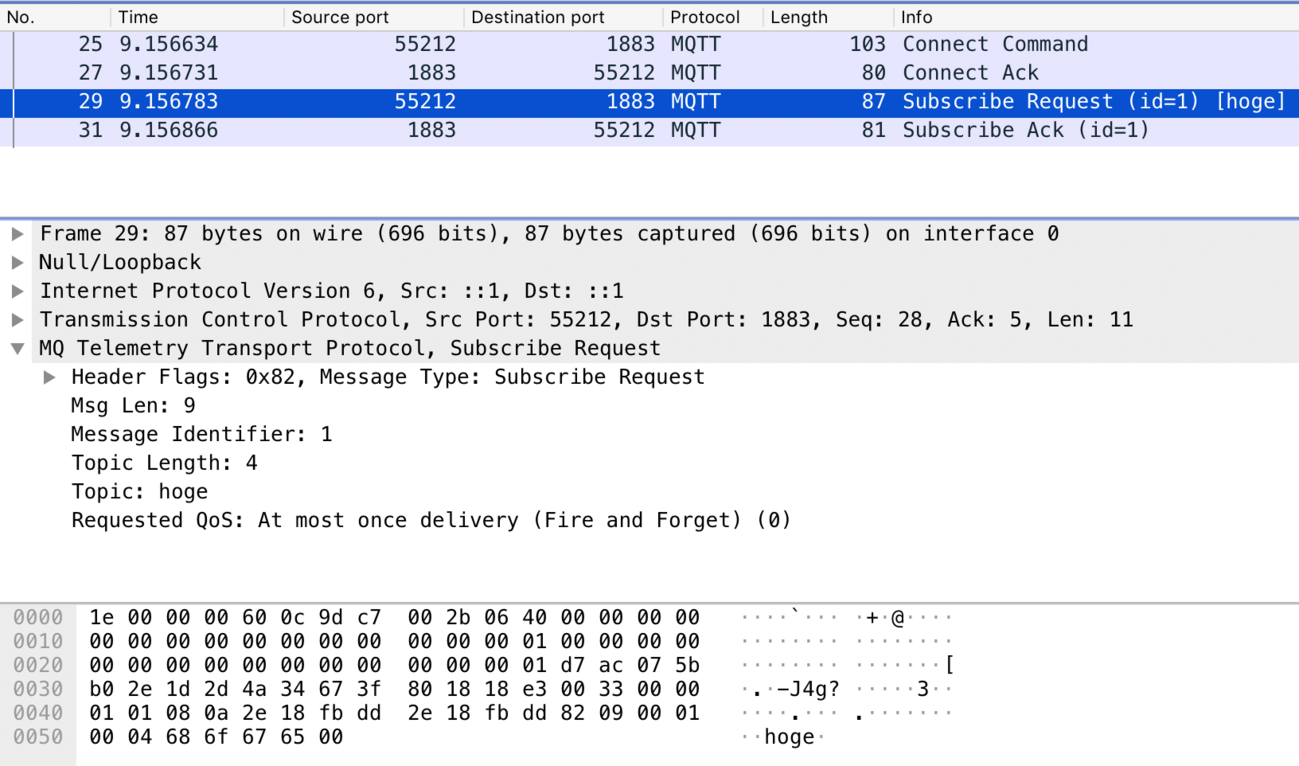The image size is (1299, 766).
Task: Select the Subscribe Ack (id=1) packet
Action: [650, 130]
